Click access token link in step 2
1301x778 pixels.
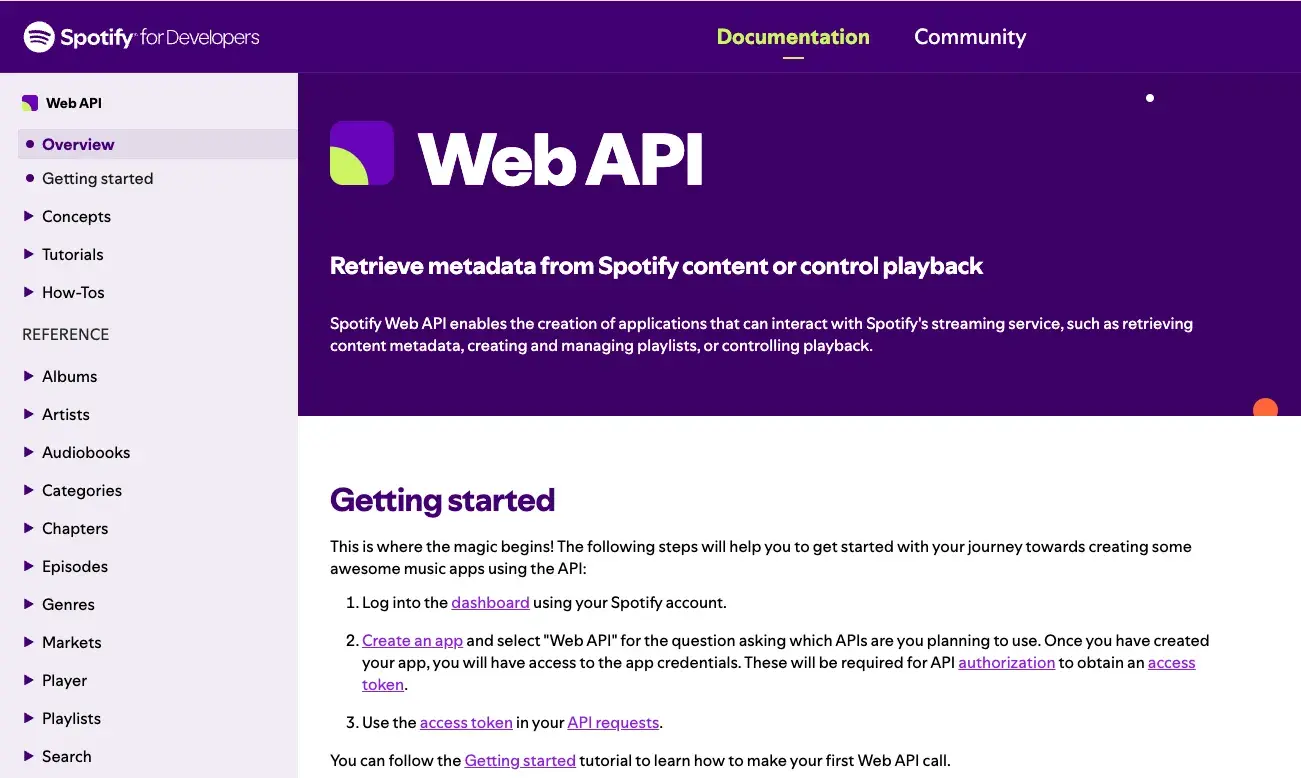pos(1172,662)
